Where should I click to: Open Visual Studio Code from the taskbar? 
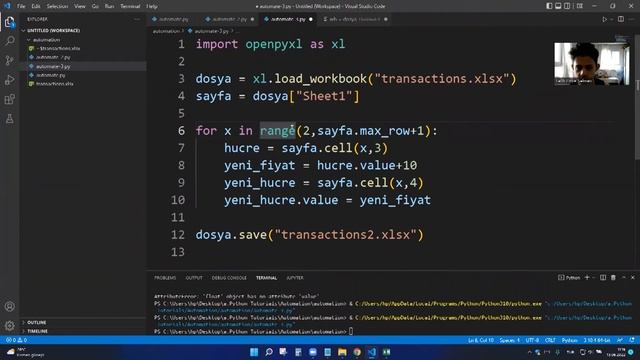[x=371, y=352]
